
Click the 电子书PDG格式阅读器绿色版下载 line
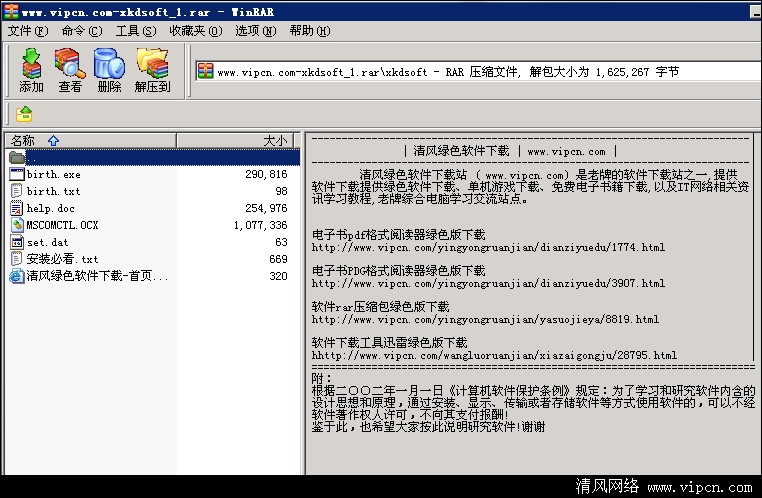pos(398,271)
